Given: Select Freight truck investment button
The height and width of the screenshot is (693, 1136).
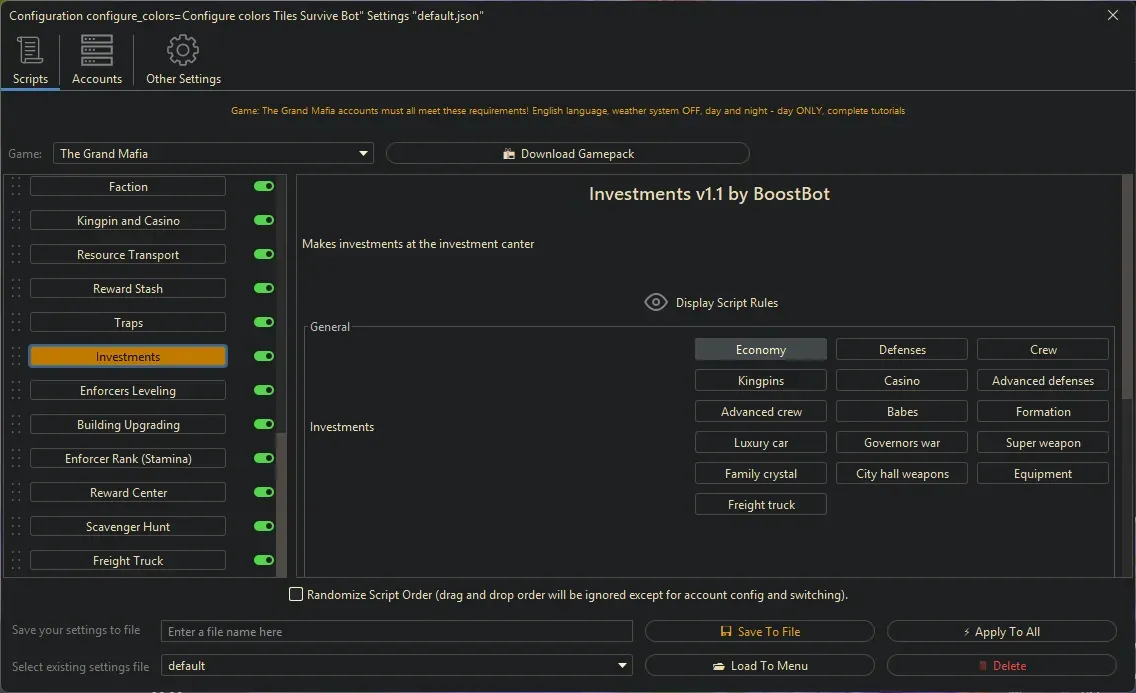Looking at the screenshot, I should pyautogui.click(x=761, y=505).
